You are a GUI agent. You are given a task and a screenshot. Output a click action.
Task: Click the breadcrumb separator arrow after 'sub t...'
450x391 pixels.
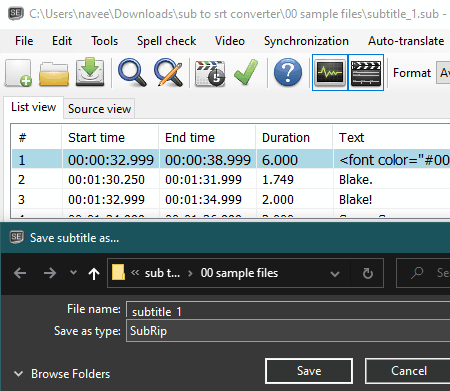click(190, 273)
